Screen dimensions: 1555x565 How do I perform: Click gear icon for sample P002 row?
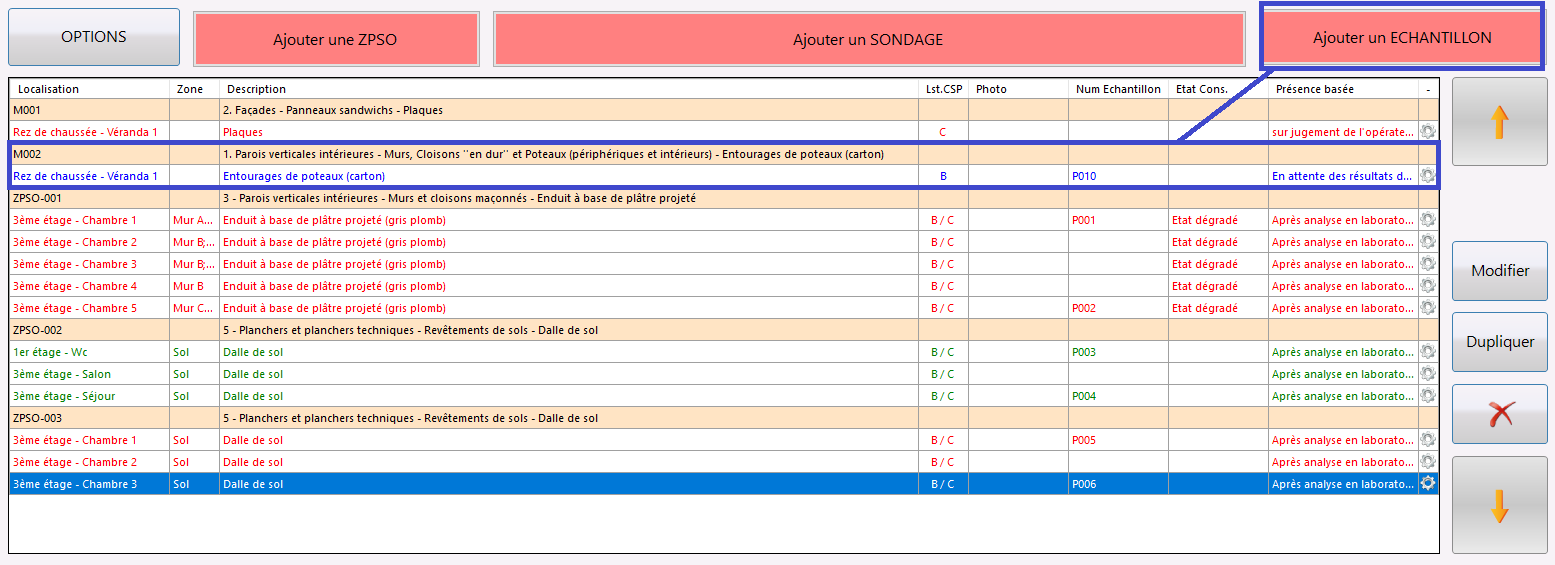(1428, 308)
